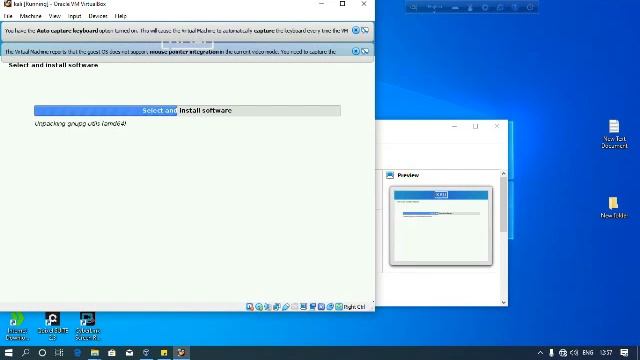Open the Machine menu

[x=31, y=16]
